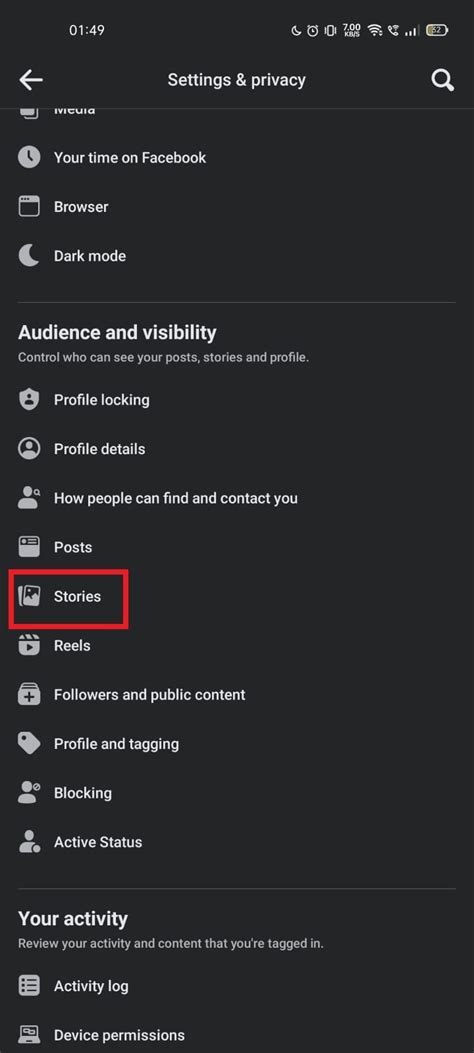Select Followers and public content
Image resolution: width=474 pixels, height=1053 pixels.
coord(237,694)
